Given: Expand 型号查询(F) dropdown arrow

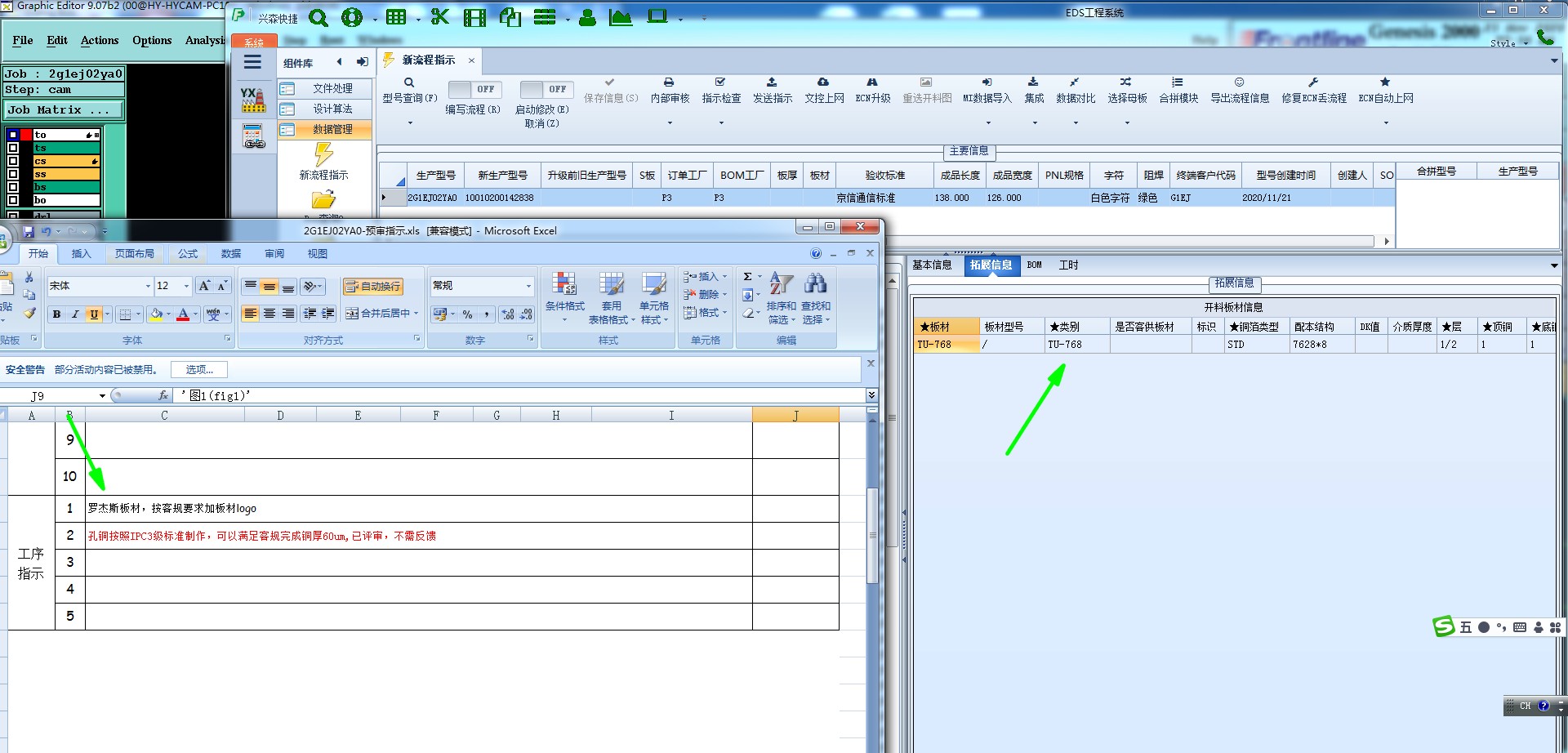Looking at the screenshot, I should click(x=410, y=123).
